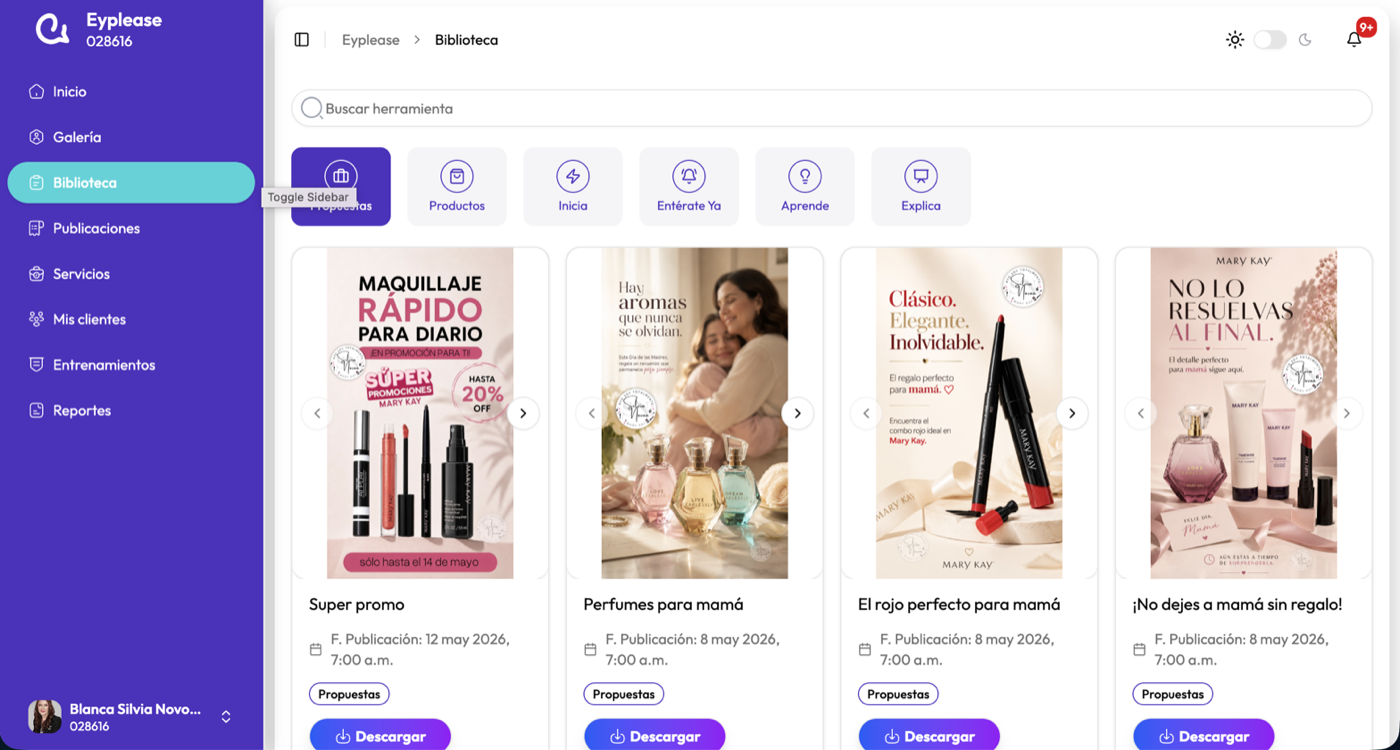
Task: Open Mis clientes in the sidebar
Action: [131, 319]
